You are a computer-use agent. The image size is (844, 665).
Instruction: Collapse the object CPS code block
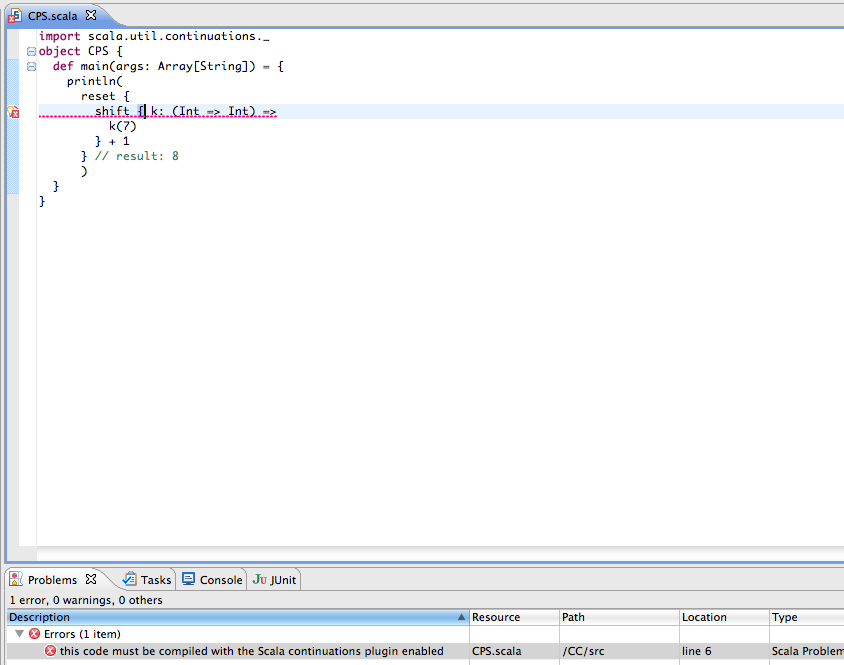pyautogui.click(x=31, y=52)
